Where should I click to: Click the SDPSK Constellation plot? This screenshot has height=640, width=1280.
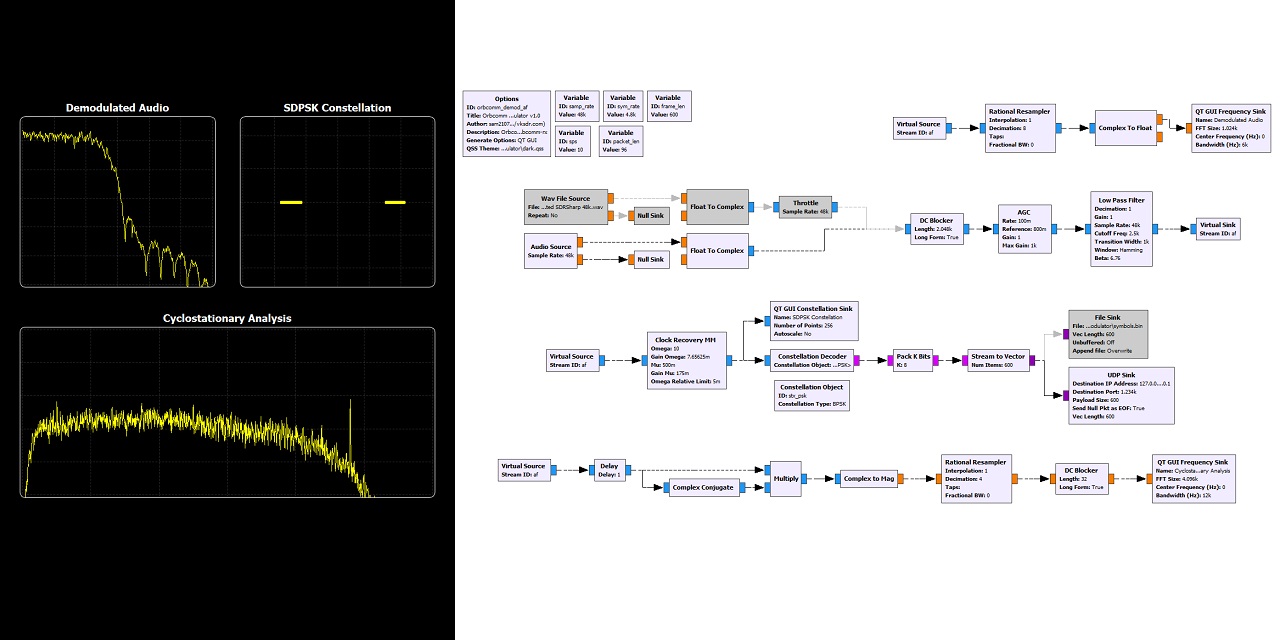[337, 202]
